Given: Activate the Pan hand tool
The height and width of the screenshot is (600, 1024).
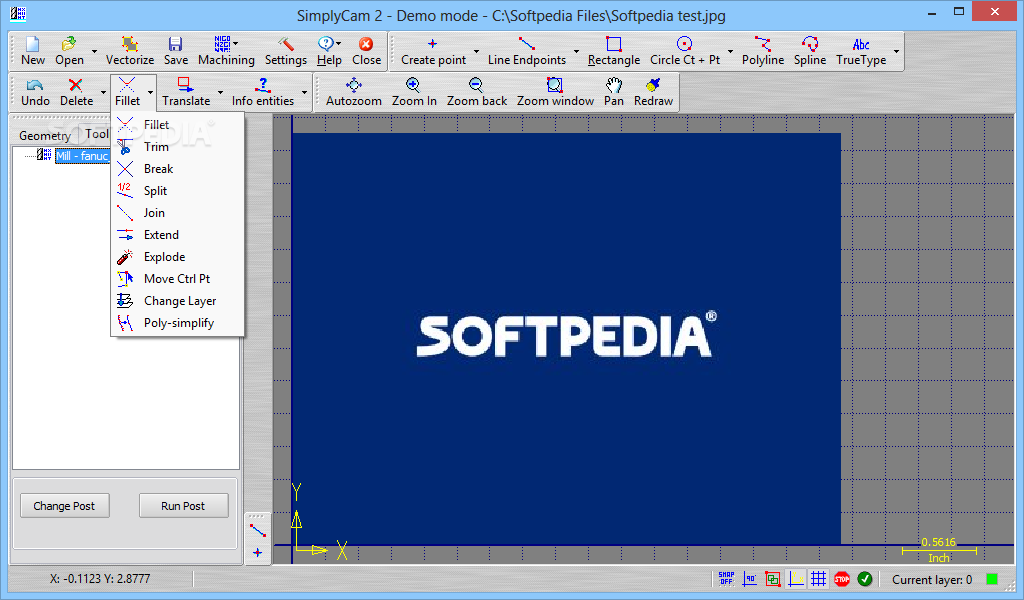Looking at the screenshot, I should [613, 92].
